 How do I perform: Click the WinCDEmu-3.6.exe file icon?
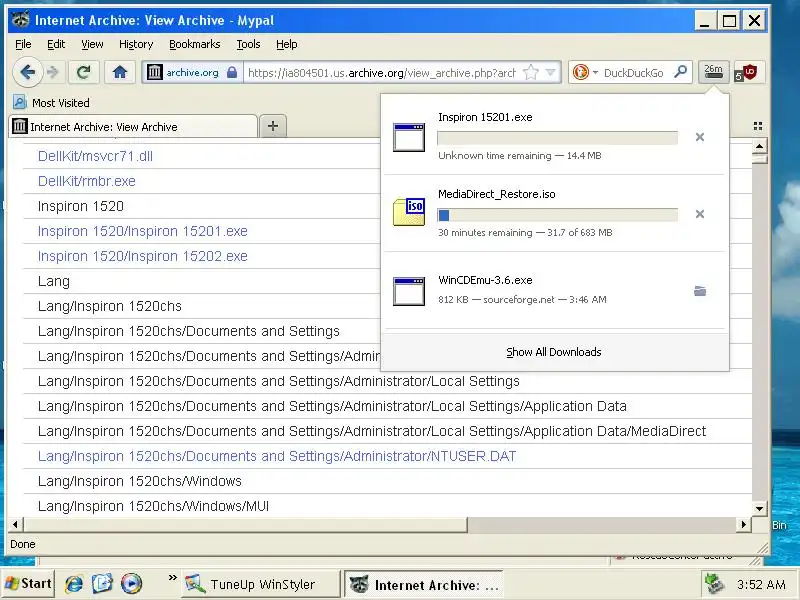tap(409, 291)
